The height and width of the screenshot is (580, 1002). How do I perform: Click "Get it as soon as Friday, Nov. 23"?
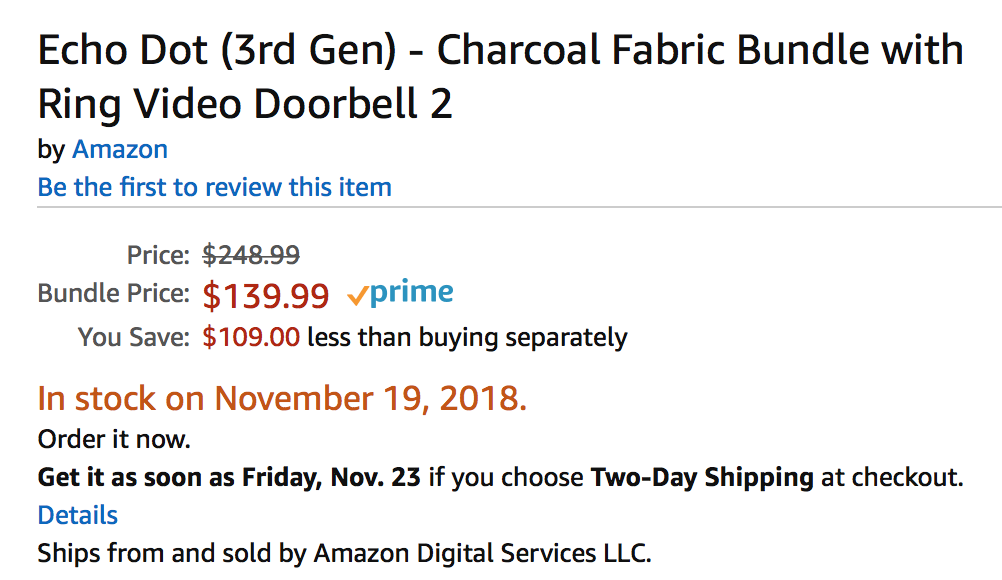(229, 477)
